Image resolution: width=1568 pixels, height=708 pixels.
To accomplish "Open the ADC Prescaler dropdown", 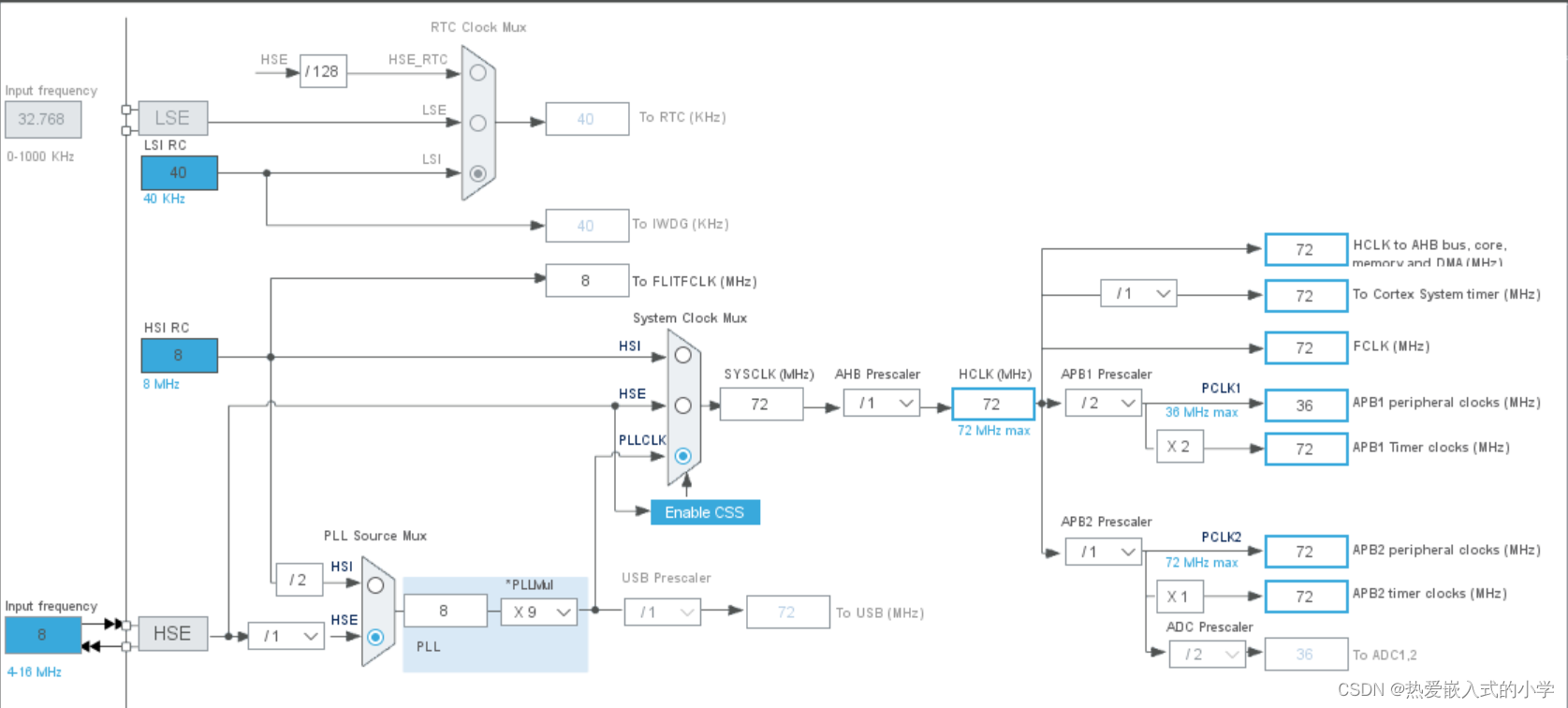I will click(1208, 655).
